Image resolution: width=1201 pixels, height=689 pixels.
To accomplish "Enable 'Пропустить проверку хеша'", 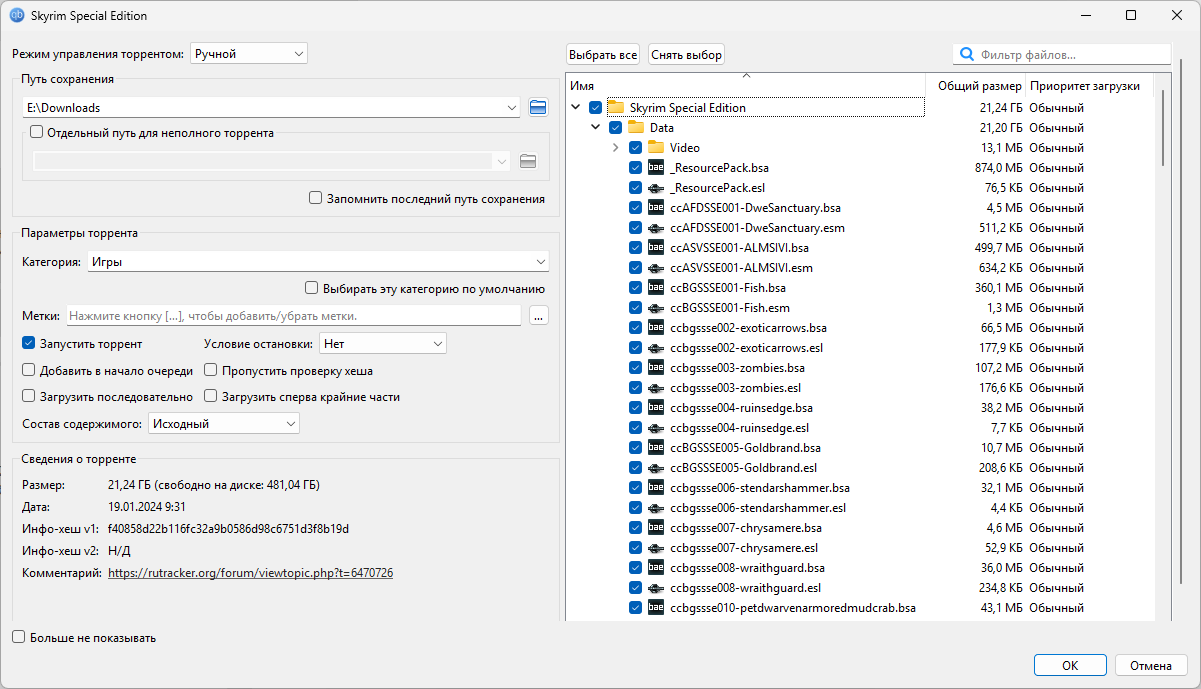I will pos(210,370).
